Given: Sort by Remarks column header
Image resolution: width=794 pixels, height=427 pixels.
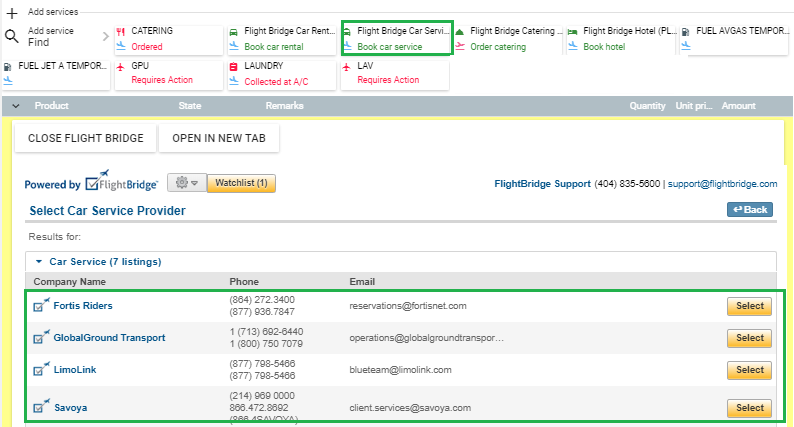Looking at the screenshot, I should click(x=285, y=105).
